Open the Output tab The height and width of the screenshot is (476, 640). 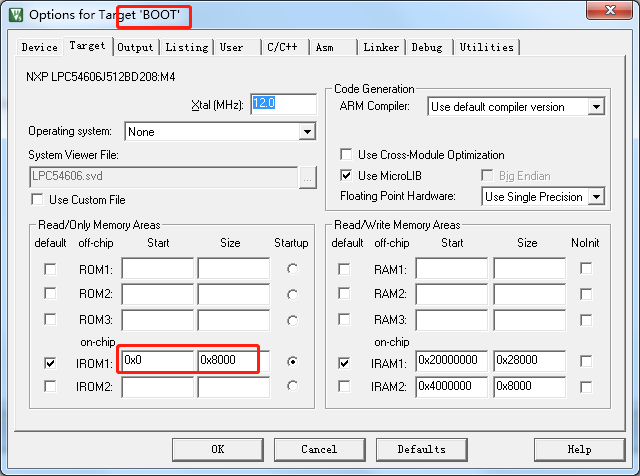click(135, 47)
